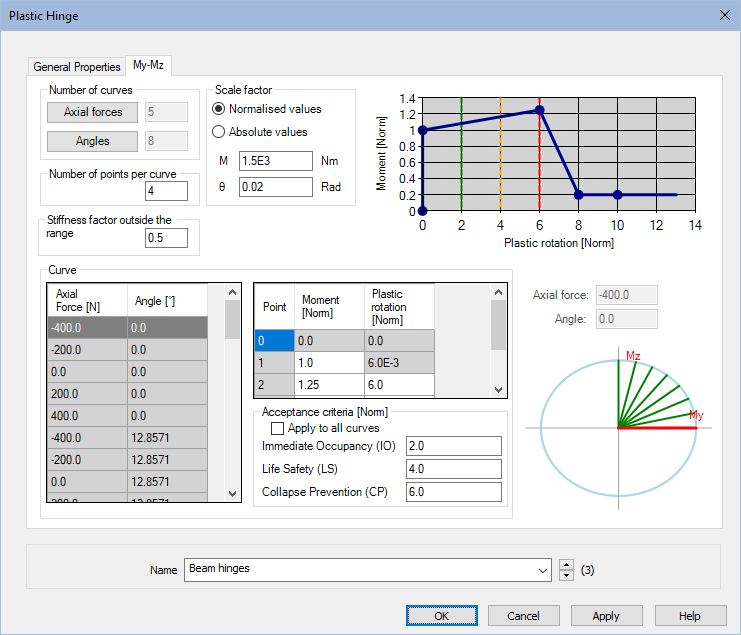Click the Number of points per curve field

(166, 190)
